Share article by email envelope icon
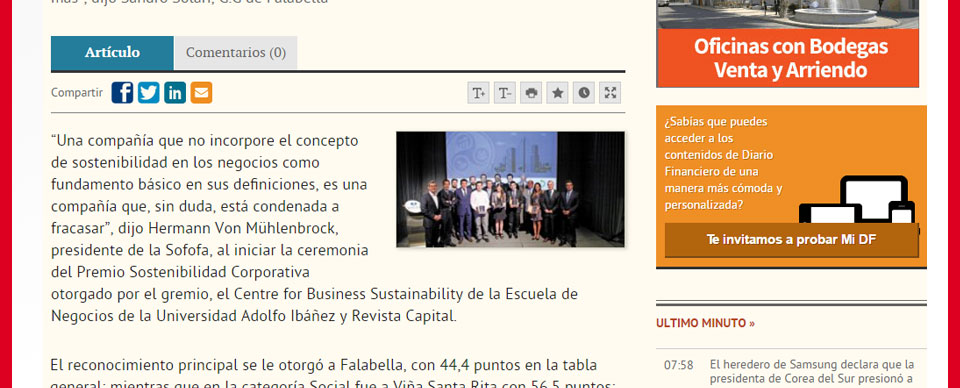This screenshot has height=388, width=960. [201, 92]
